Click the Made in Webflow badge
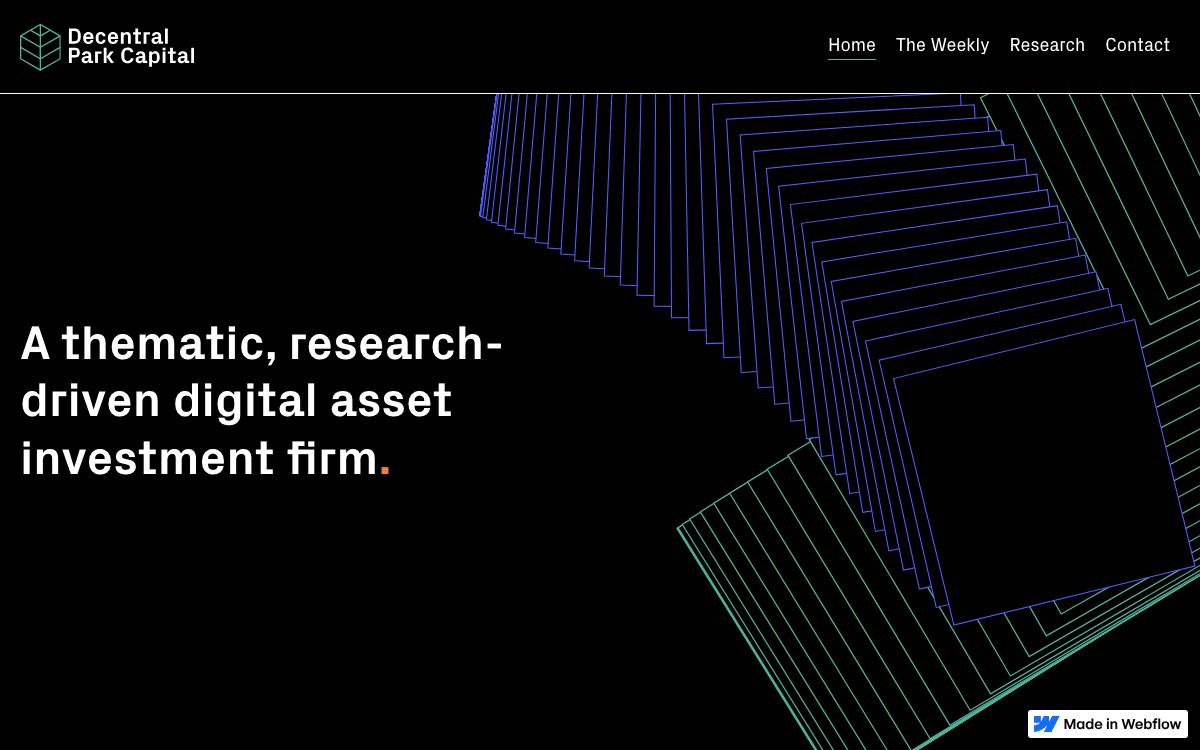Viewport: 1200px width, 750px height. 1107,724
